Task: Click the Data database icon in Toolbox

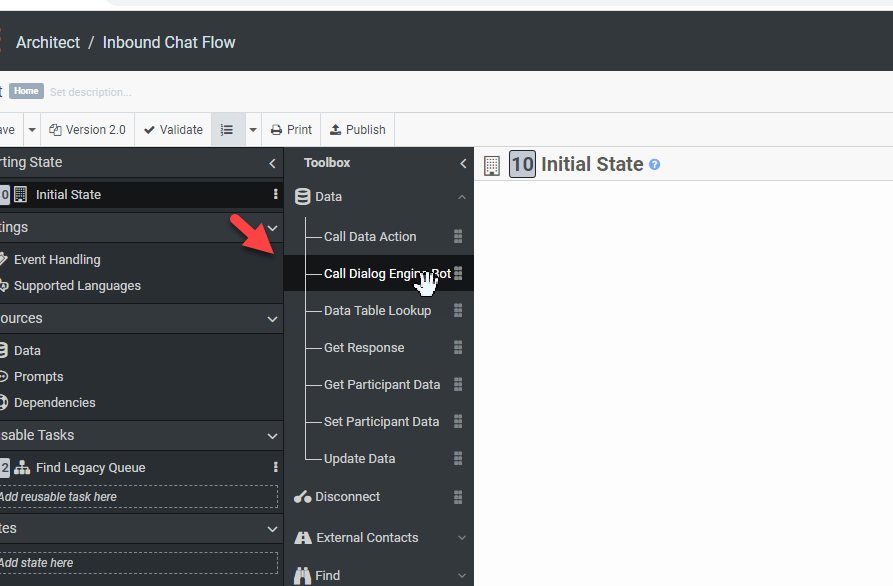Action: tap(302, 197)
